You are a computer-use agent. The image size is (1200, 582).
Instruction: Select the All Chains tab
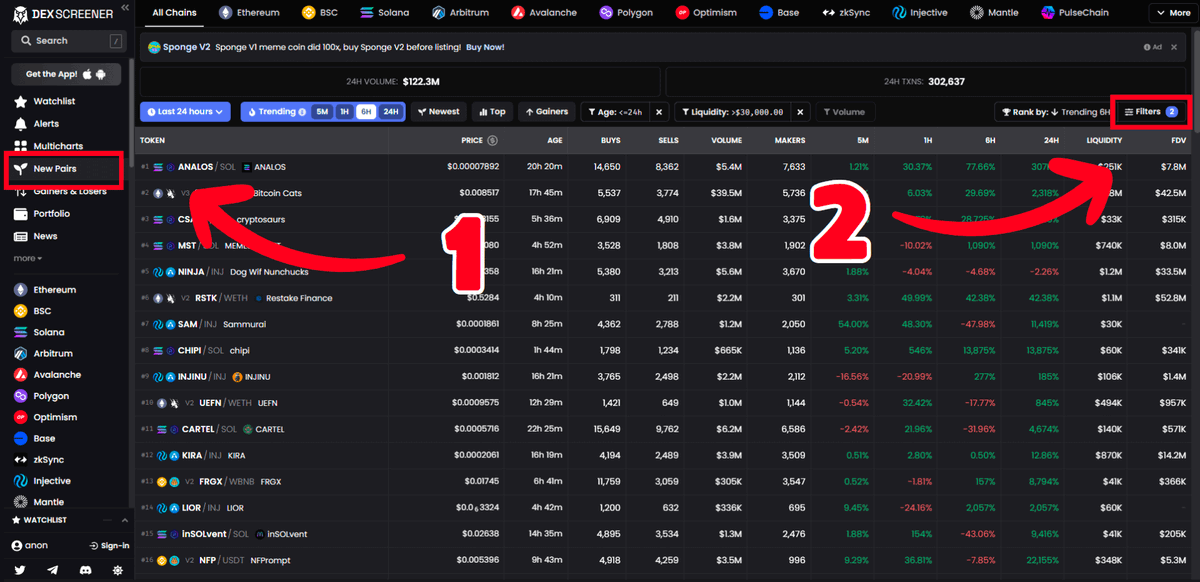[x=175, y=13]
